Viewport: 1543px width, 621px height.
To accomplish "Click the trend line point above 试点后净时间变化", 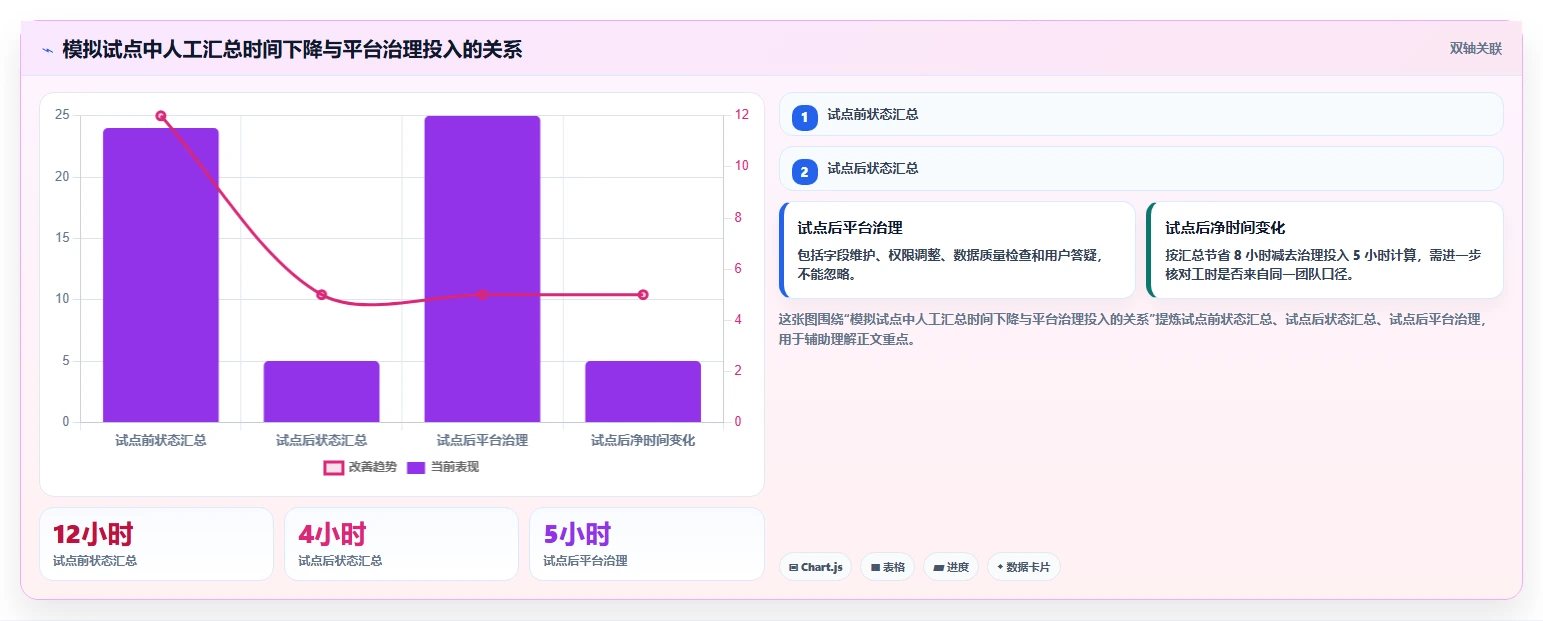I will point(643,295).
